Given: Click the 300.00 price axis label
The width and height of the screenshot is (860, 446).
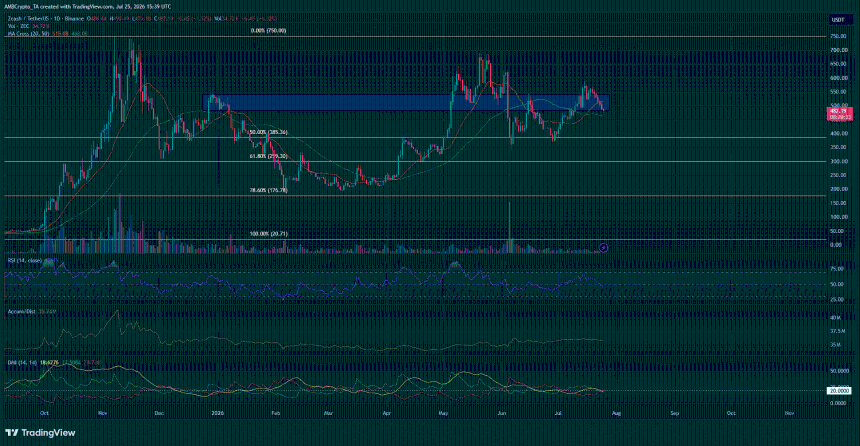Looking at the screenshot, I should (838, 162).
